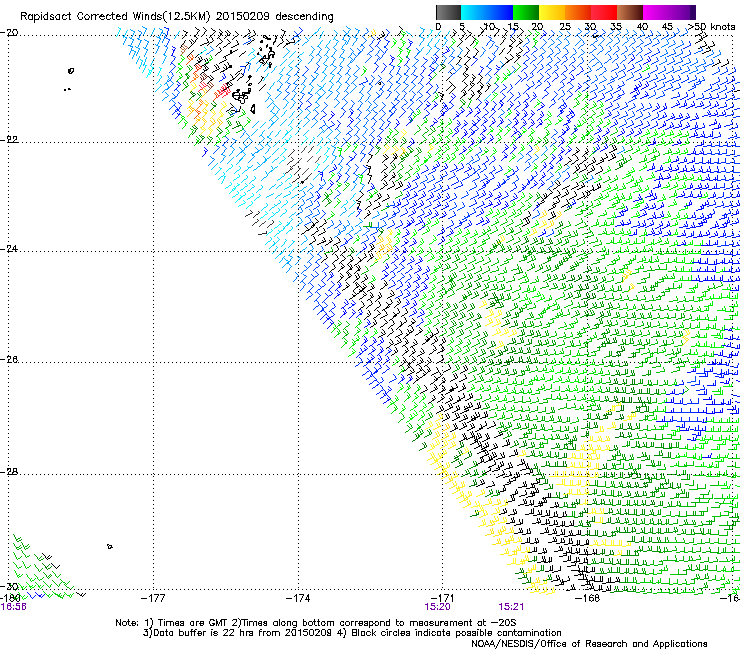
Task: Click the '-20' latitude axis label
Action: pyautogui.click(x=9, y=33)
